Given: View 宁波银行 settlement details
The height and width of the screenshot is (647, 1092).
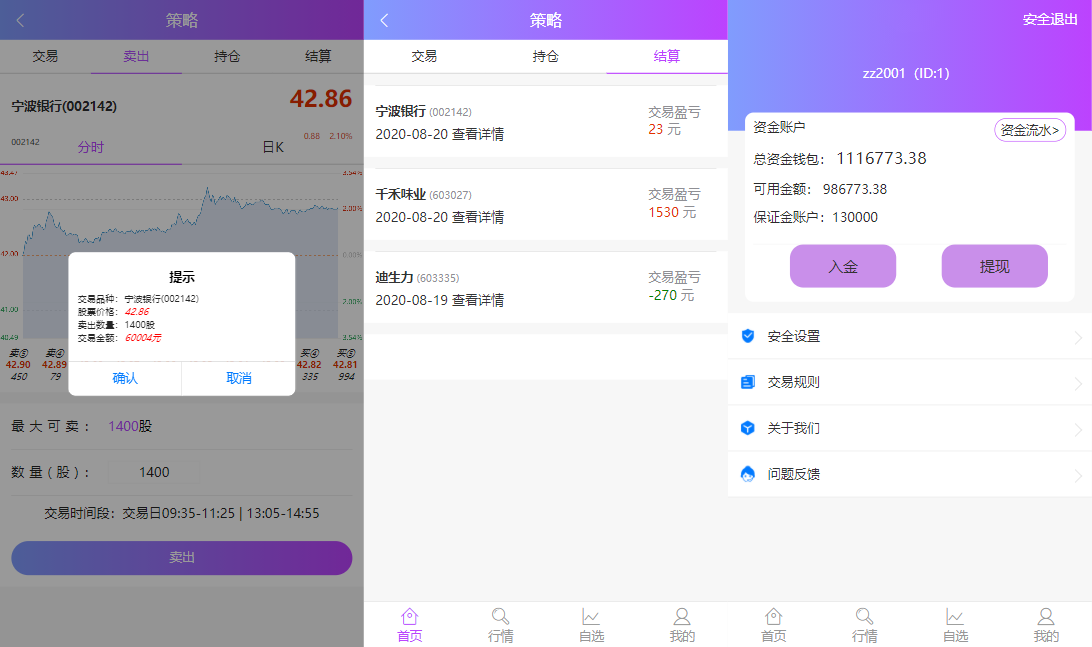Looking at the screenshot, I should click(478, 134).
